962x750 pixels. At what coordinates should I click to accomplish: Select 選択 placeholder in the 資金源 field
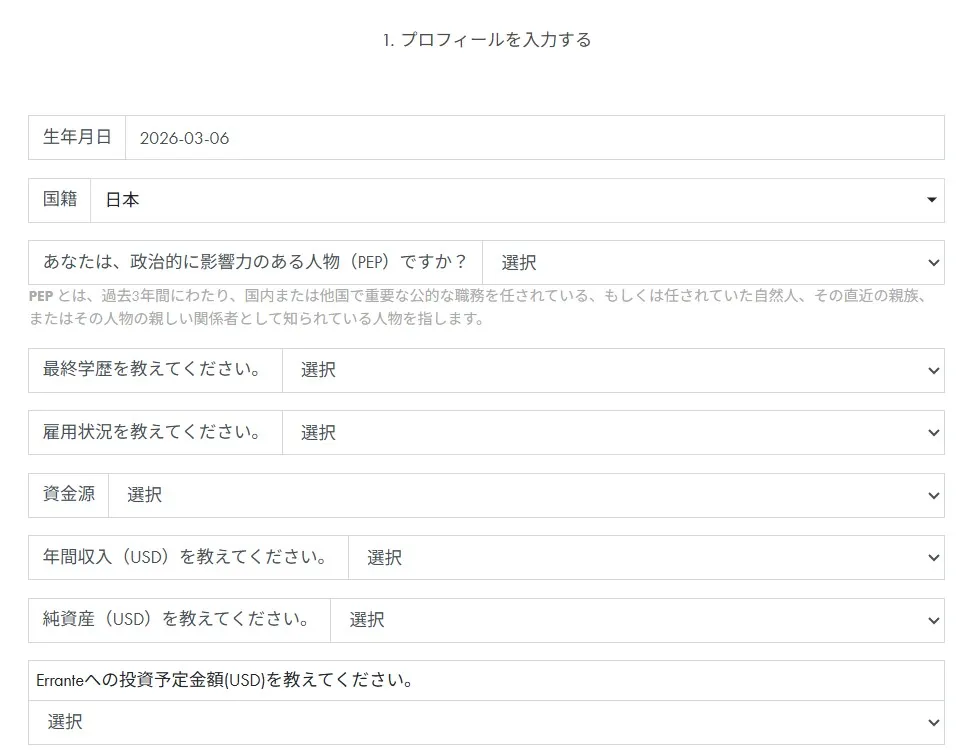(x=143, y=494)
